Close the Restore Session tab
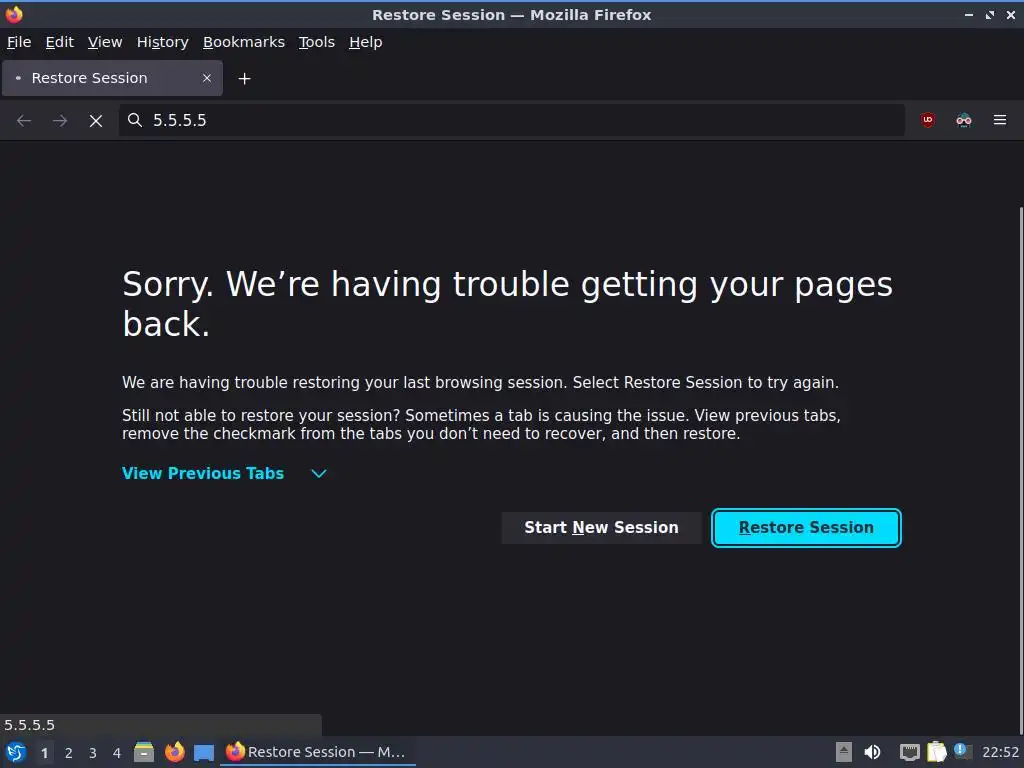1024x768 pixels. pos(207,78)
